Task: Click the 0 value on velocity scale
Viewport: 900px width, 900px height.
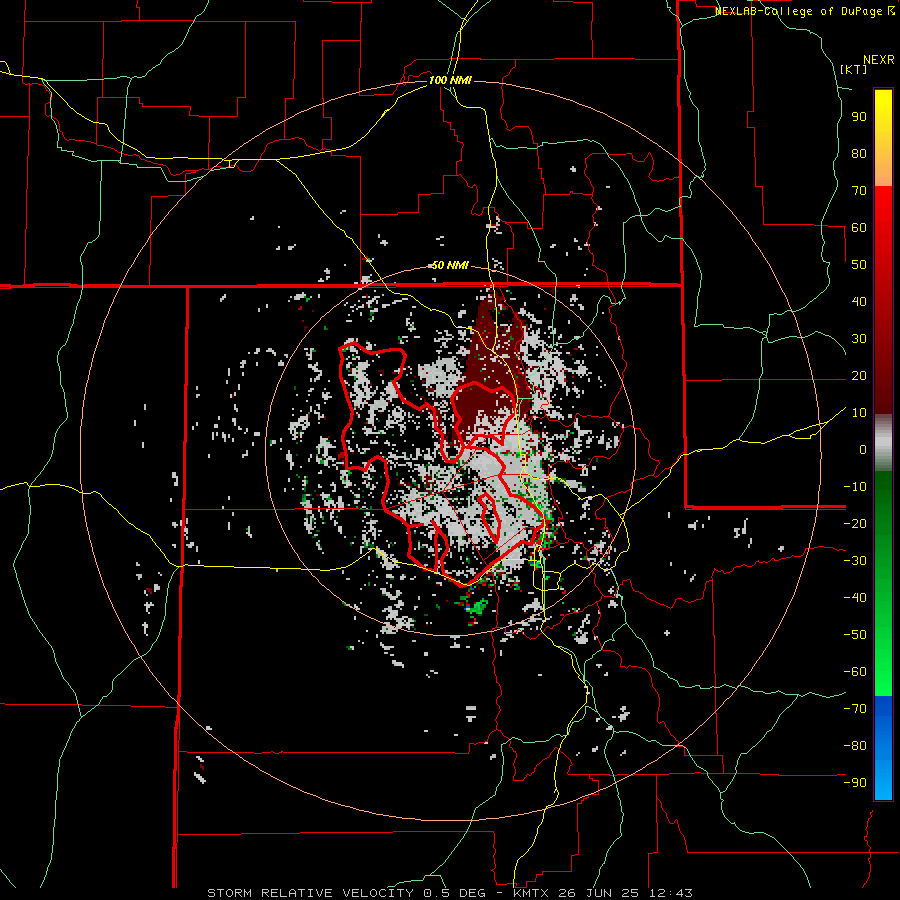Action: click(x=863, y=450)
